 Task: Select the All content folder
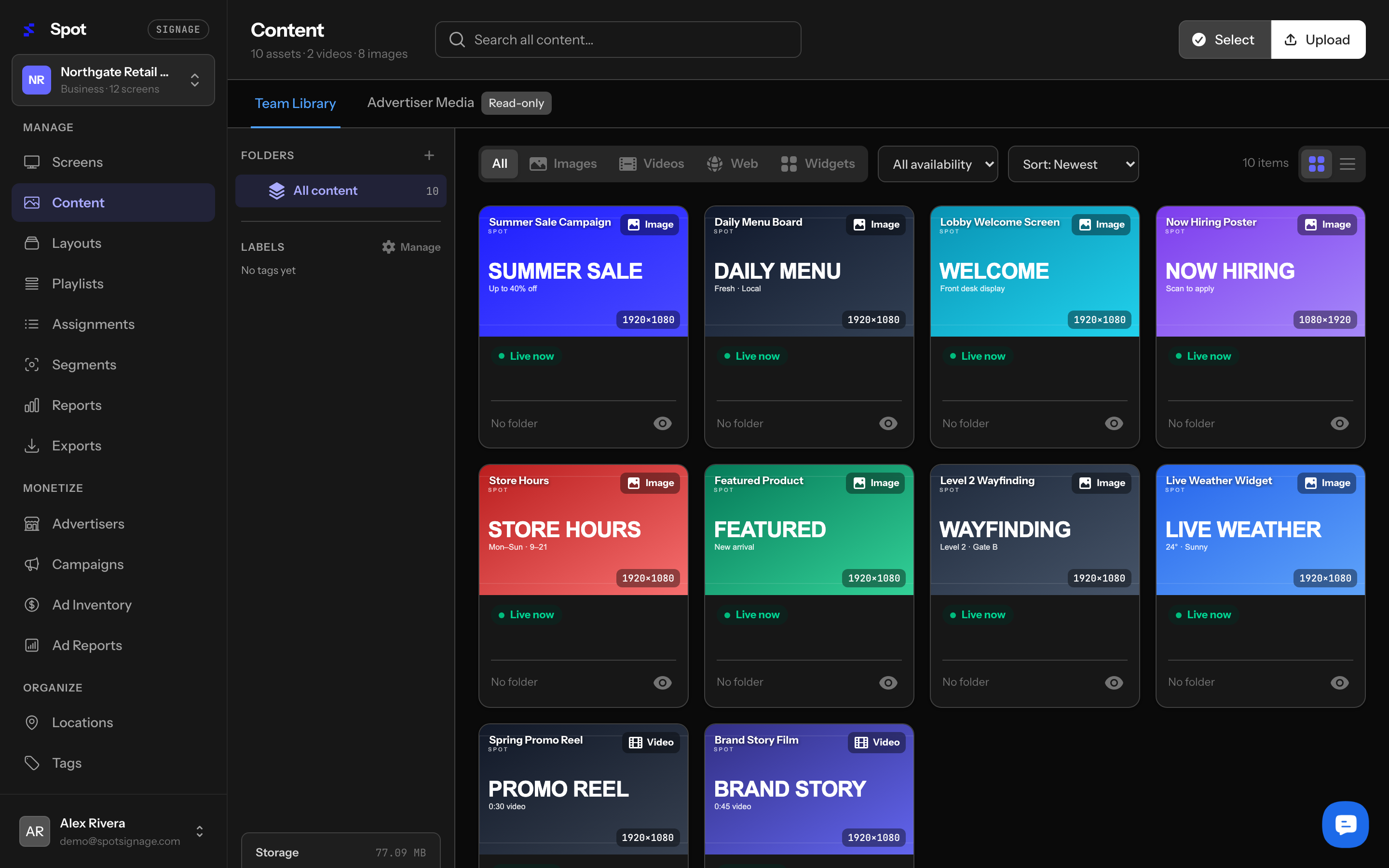(341, 190)
